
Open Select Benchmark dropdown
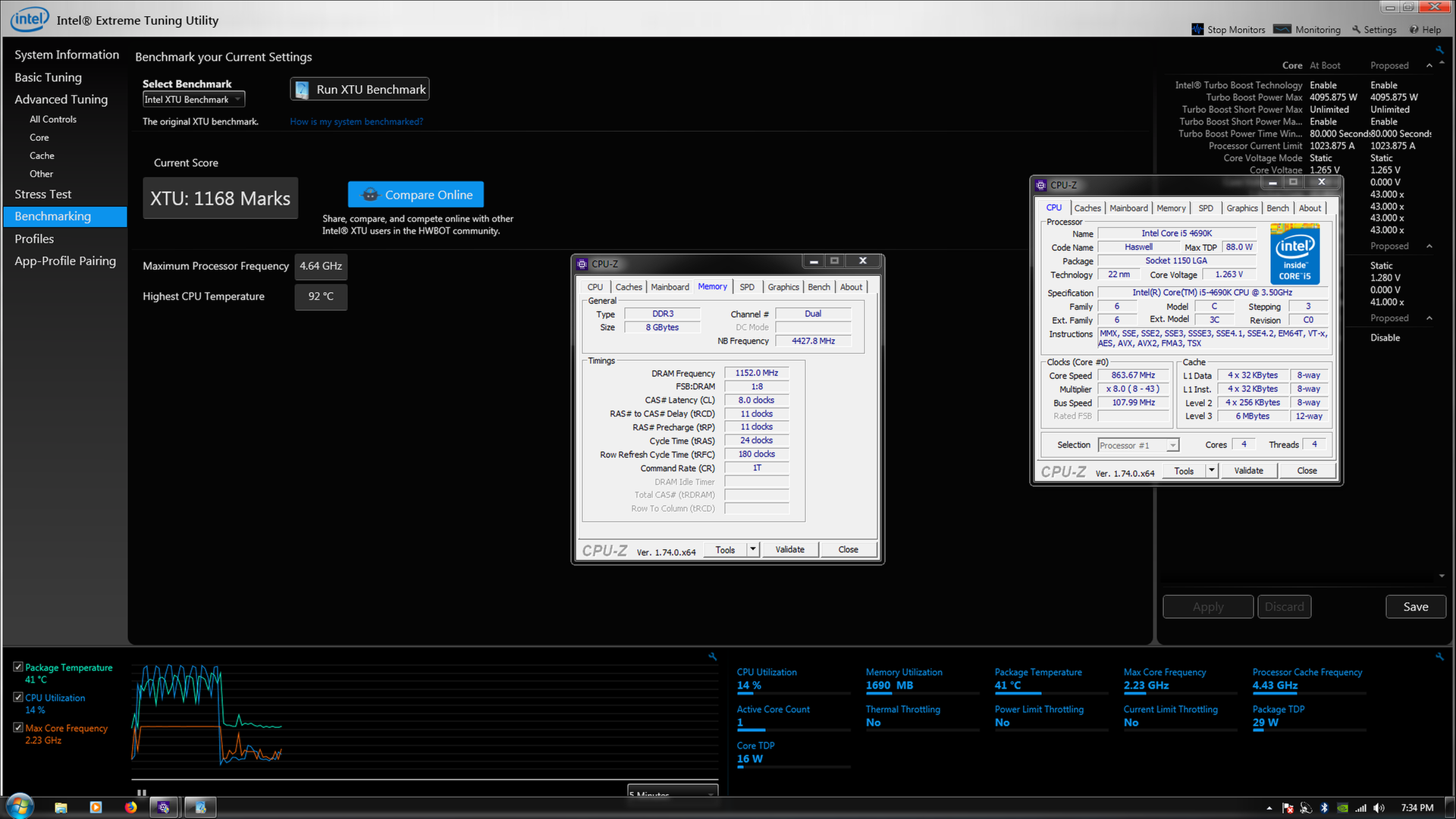click(x=194, y=99)
